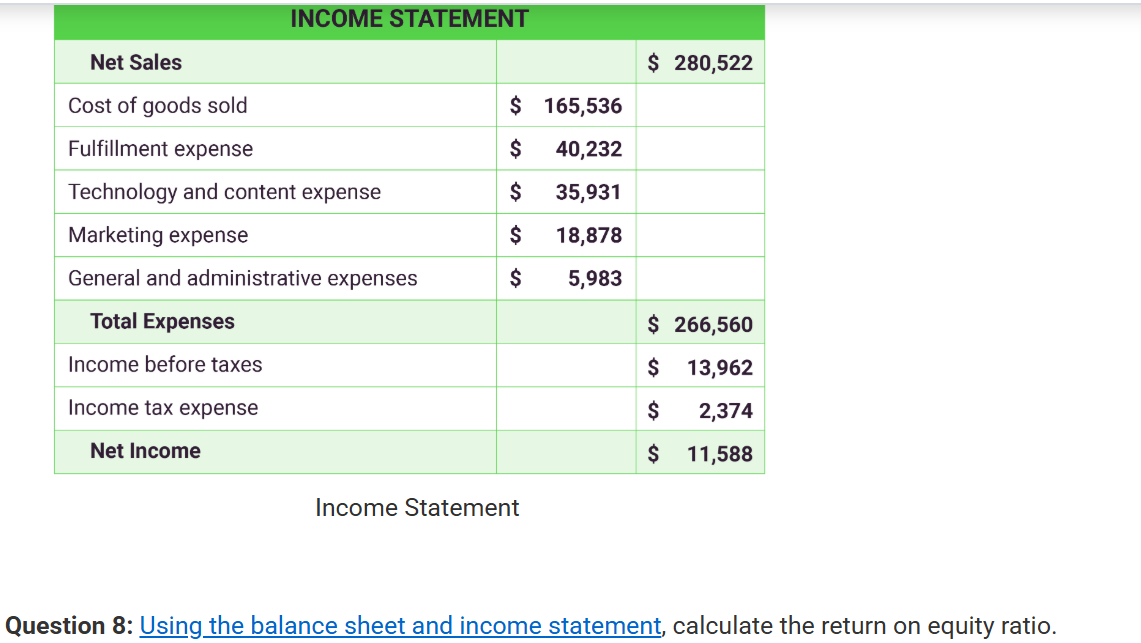The width and height of the screenshot is (1141, 643).
Task: Click the Marketing expense label
Action: [158, 235]
